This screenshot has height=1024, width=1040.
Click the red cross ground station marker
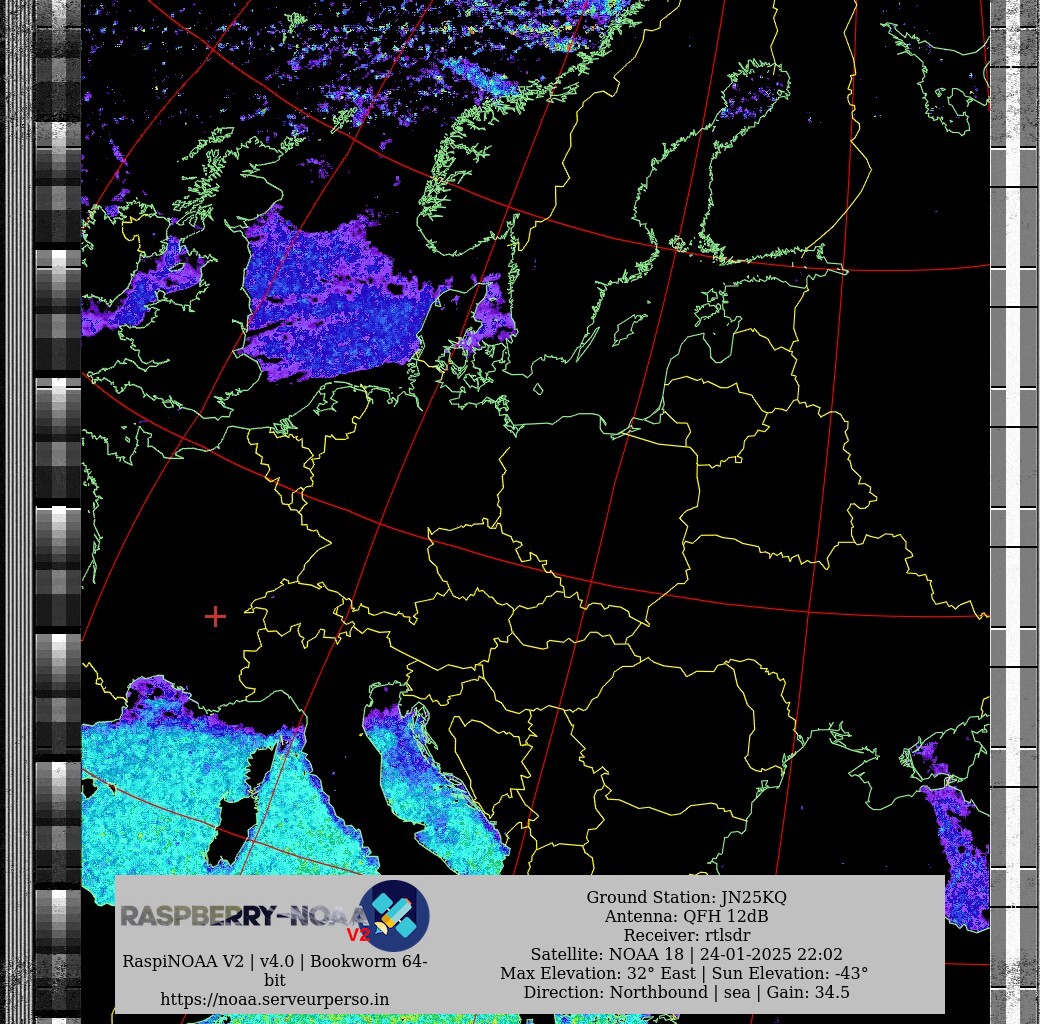215,617
